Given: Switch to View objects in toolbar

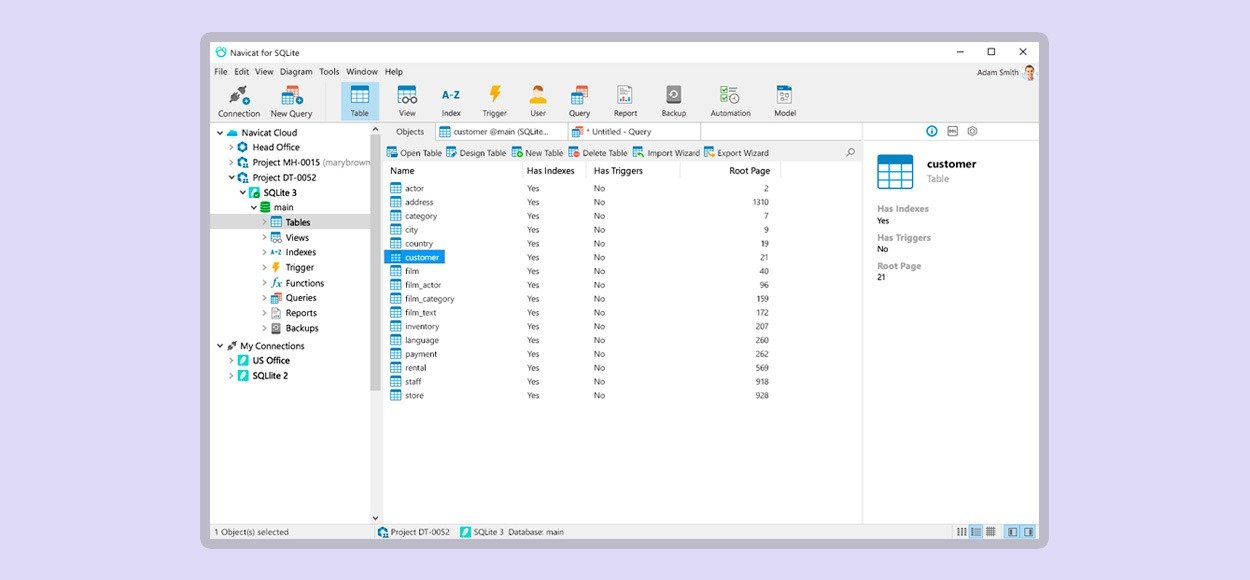Looking at the screenshot, I should click(x=407, y=101).
